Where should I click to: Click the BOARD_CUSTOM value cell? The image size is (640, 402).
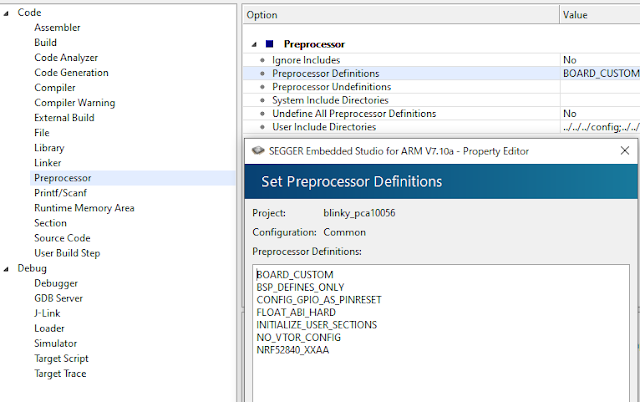[601, 73]
